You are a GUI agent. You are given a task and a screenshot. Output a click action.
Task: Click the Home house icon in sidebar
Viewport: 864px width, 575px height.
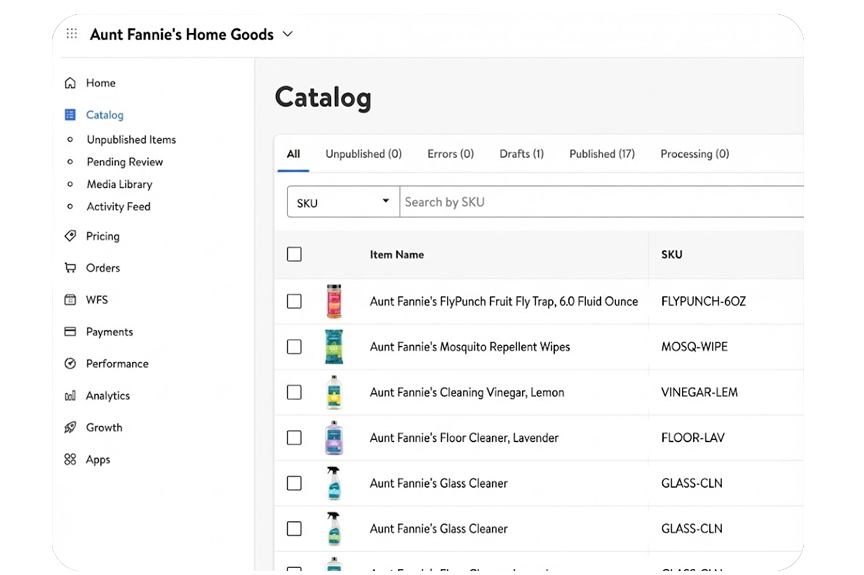[x=70, y=83]
